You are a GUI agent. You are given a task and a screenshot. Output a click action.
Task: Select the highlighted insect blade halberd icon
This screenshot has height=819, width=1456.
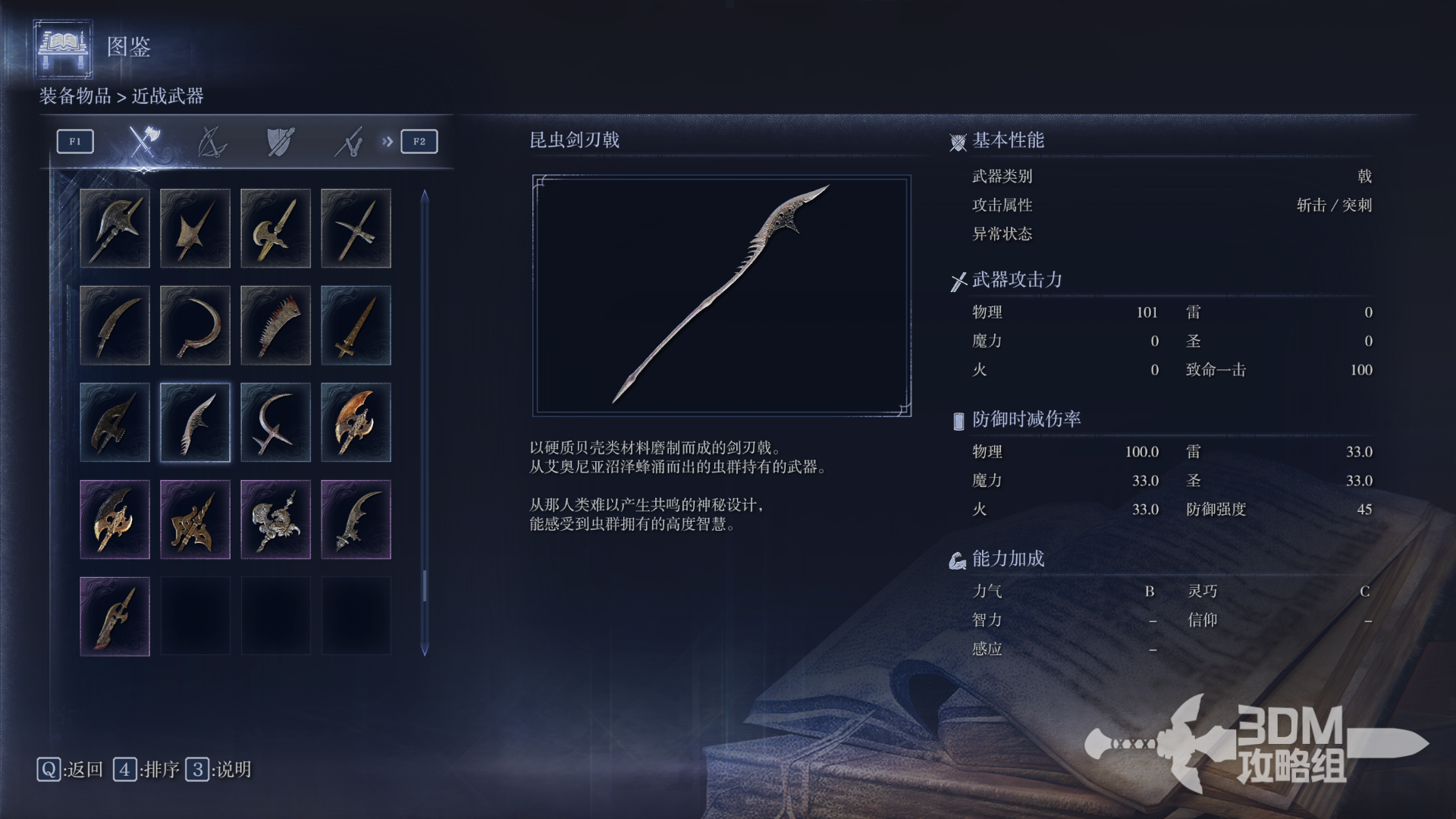195,422
